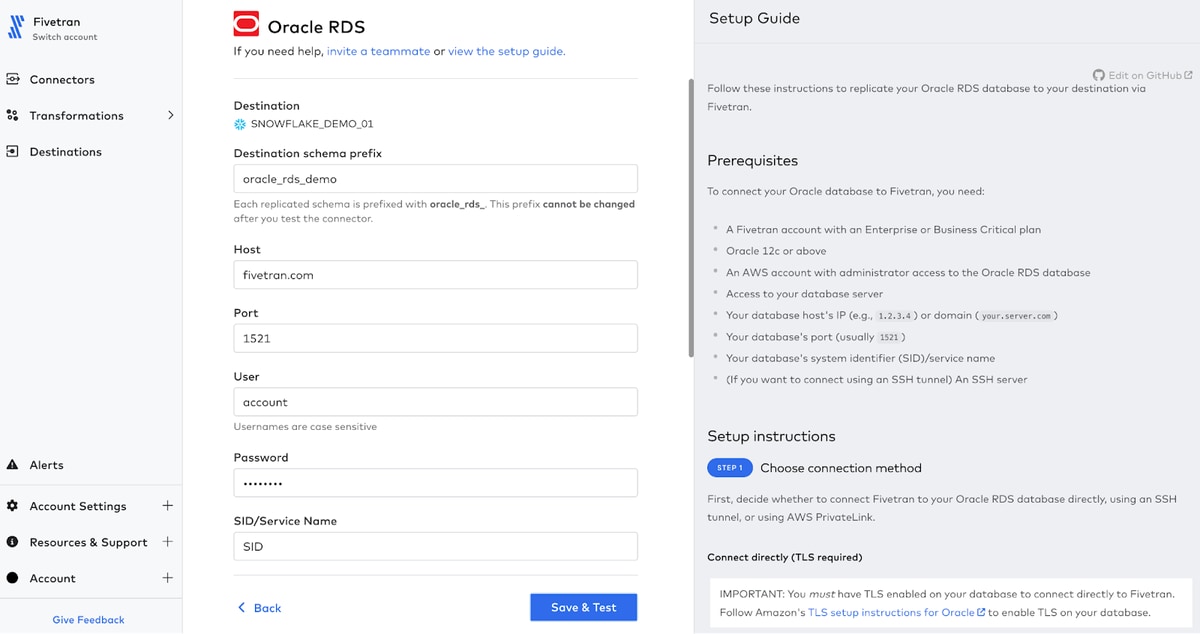1200x634 pixels.
Task: Click the Fivetran logo icon
Action: tap(15, 28)
